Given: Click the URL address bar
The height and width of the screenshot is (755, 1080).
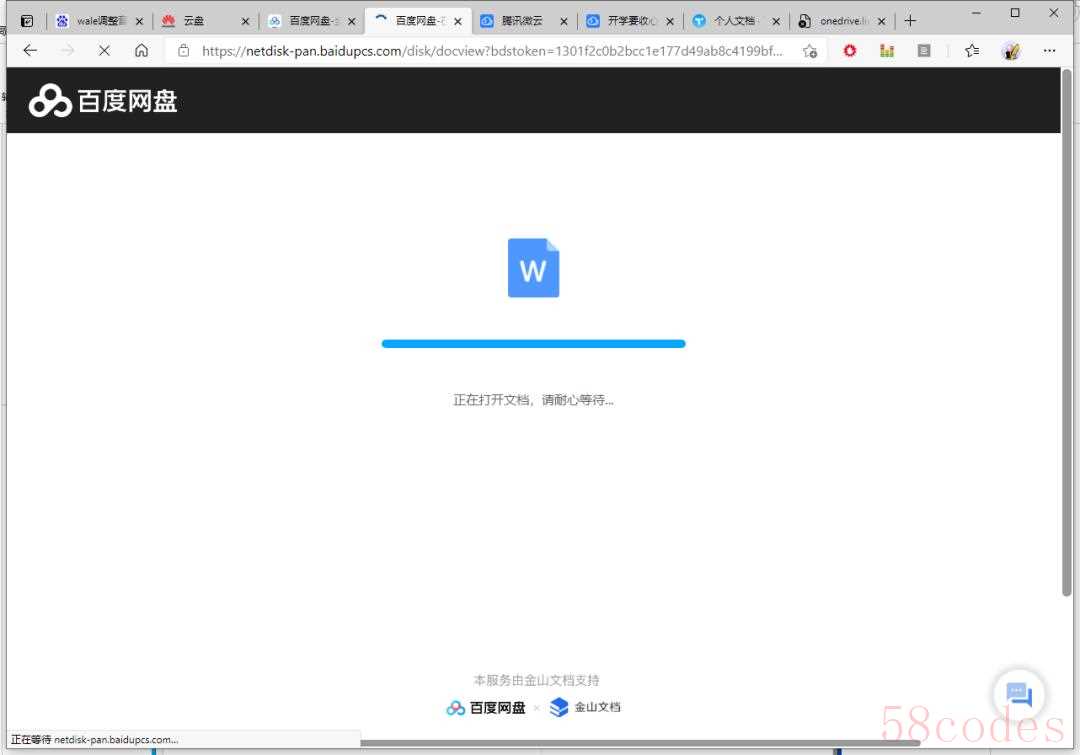Looking at the screenshot, I should [x=491, y=50].
